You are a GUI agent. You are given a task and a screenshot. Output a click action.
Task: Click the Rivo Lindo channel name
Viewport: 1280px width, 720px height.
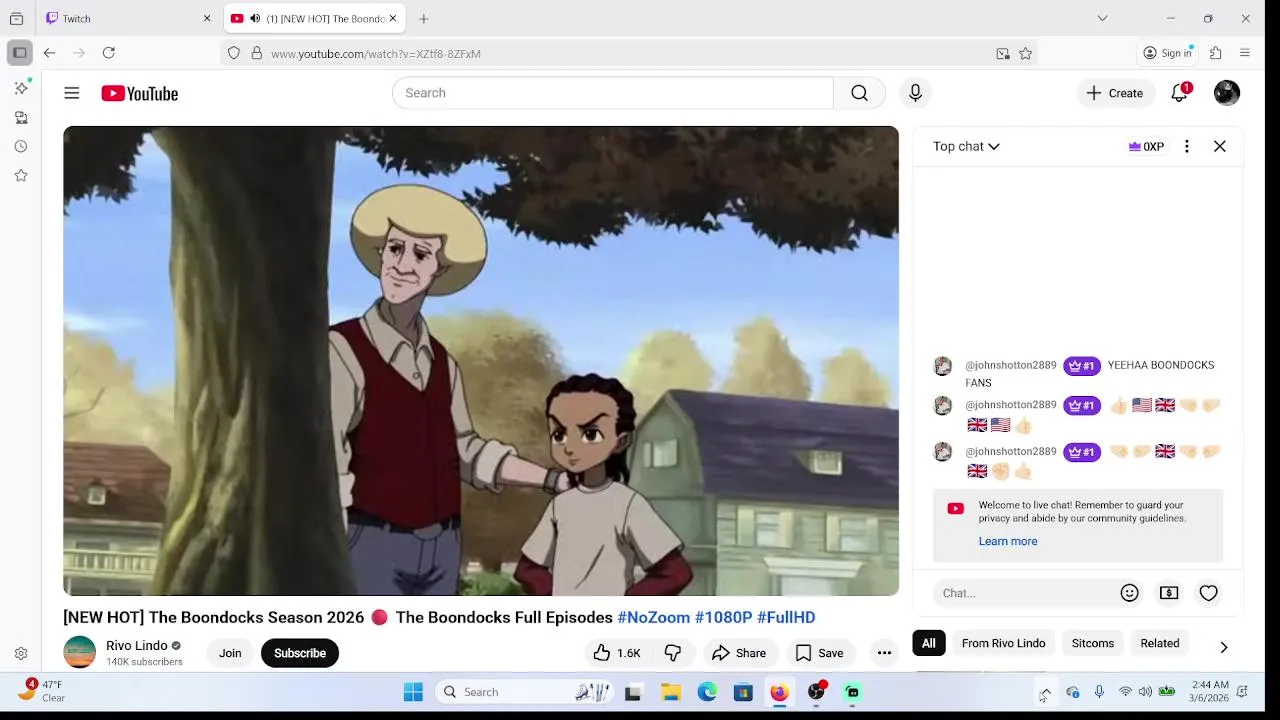(x=137, y=645)
